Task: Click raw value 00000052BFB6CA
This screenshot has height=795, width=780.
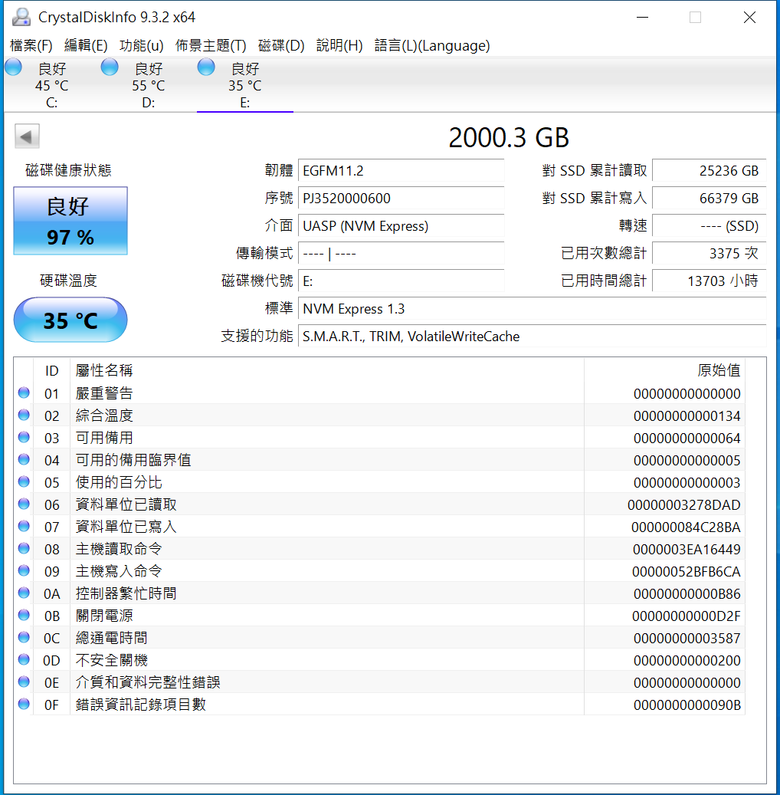Action: pyautogui.click(x=686, y=571)
